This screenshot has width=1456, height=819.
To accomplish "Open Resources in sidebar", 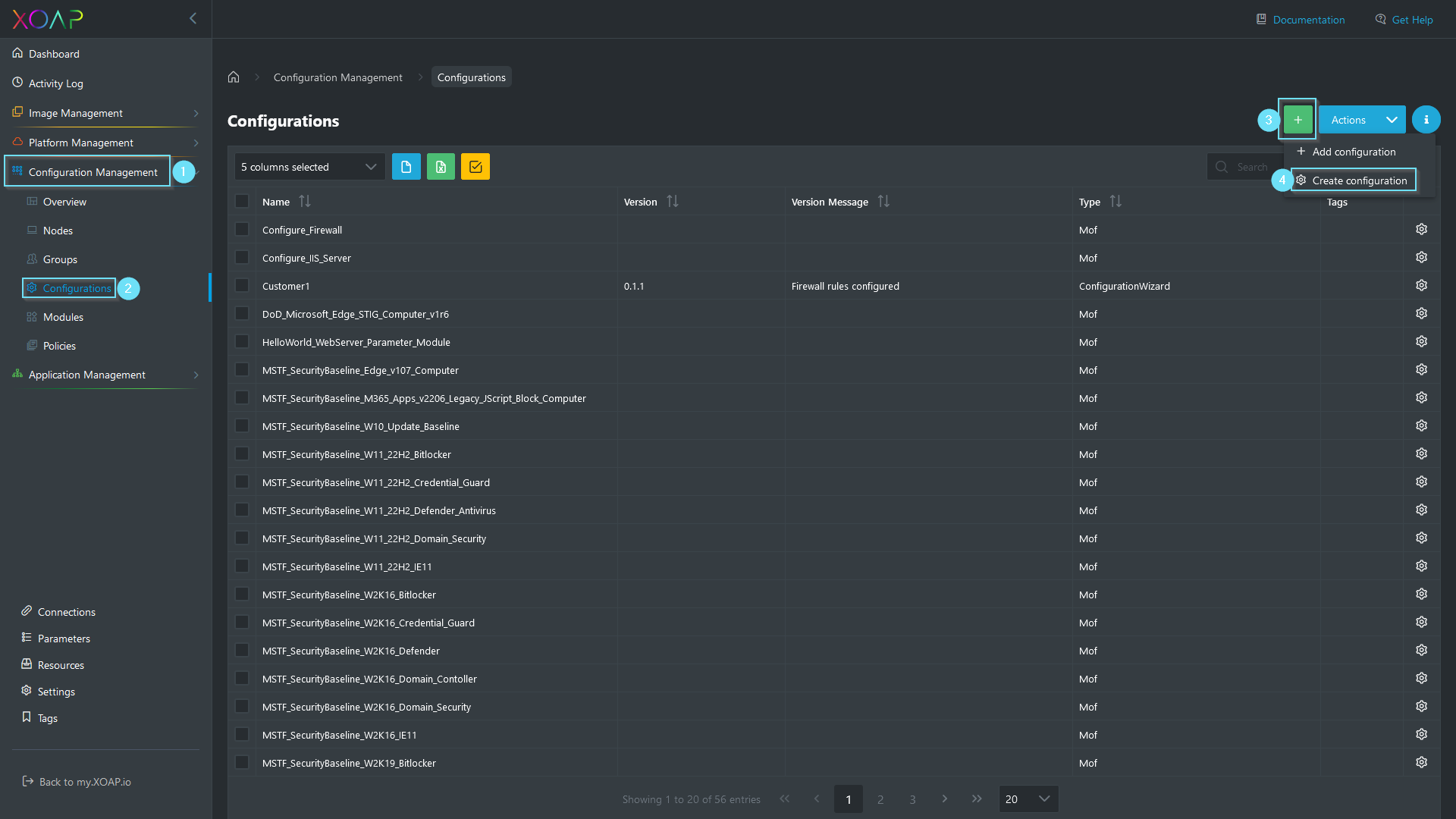I will tap(53, 665).
